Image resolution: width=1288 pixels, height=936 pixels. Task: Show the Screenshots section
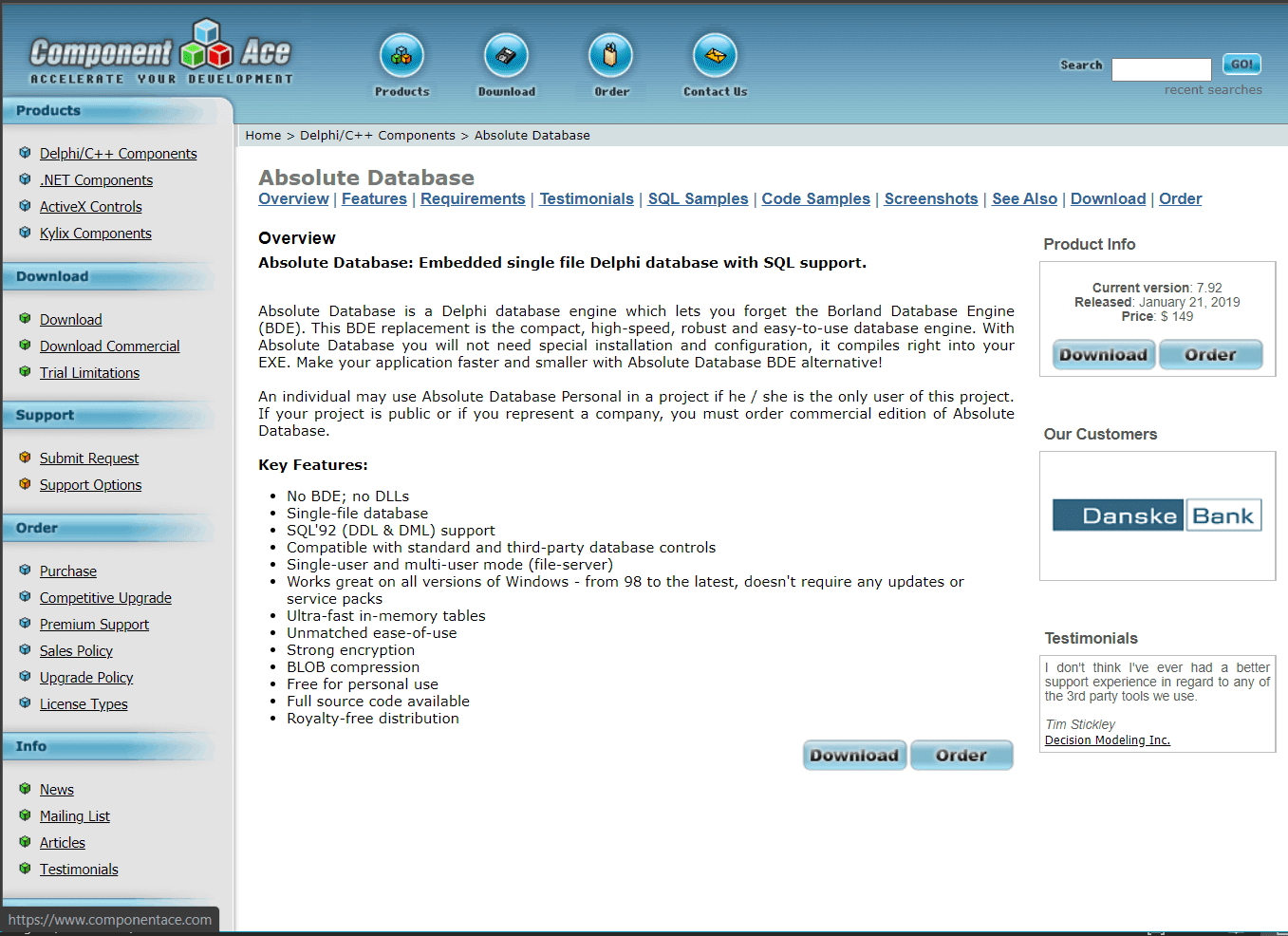point(931,198)
